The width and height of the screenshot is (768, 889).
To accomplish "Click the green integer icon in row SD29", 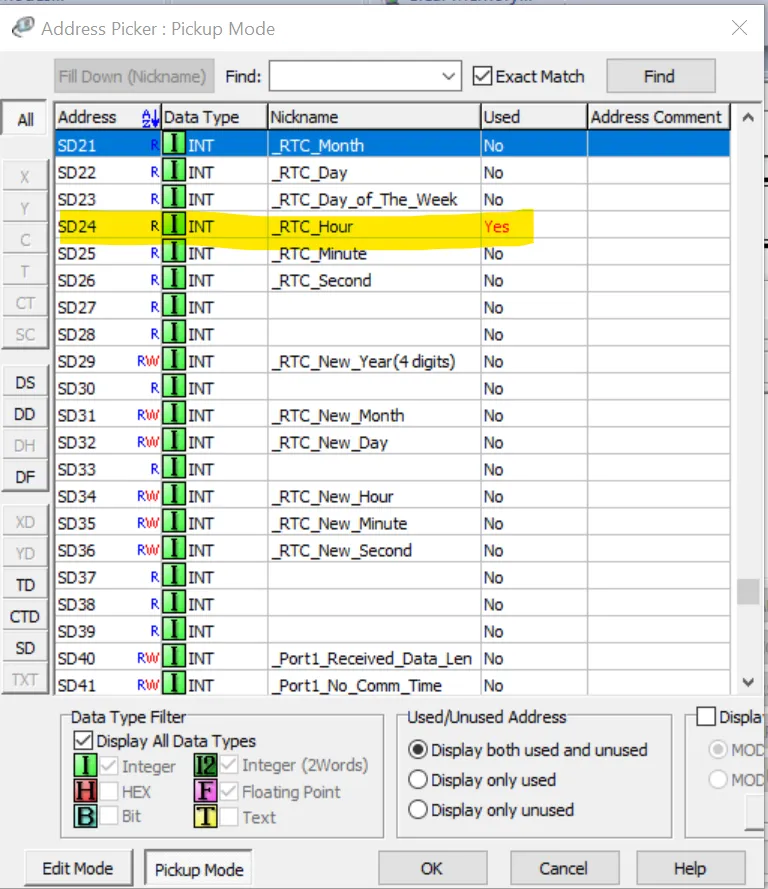I will pos(174,361).
